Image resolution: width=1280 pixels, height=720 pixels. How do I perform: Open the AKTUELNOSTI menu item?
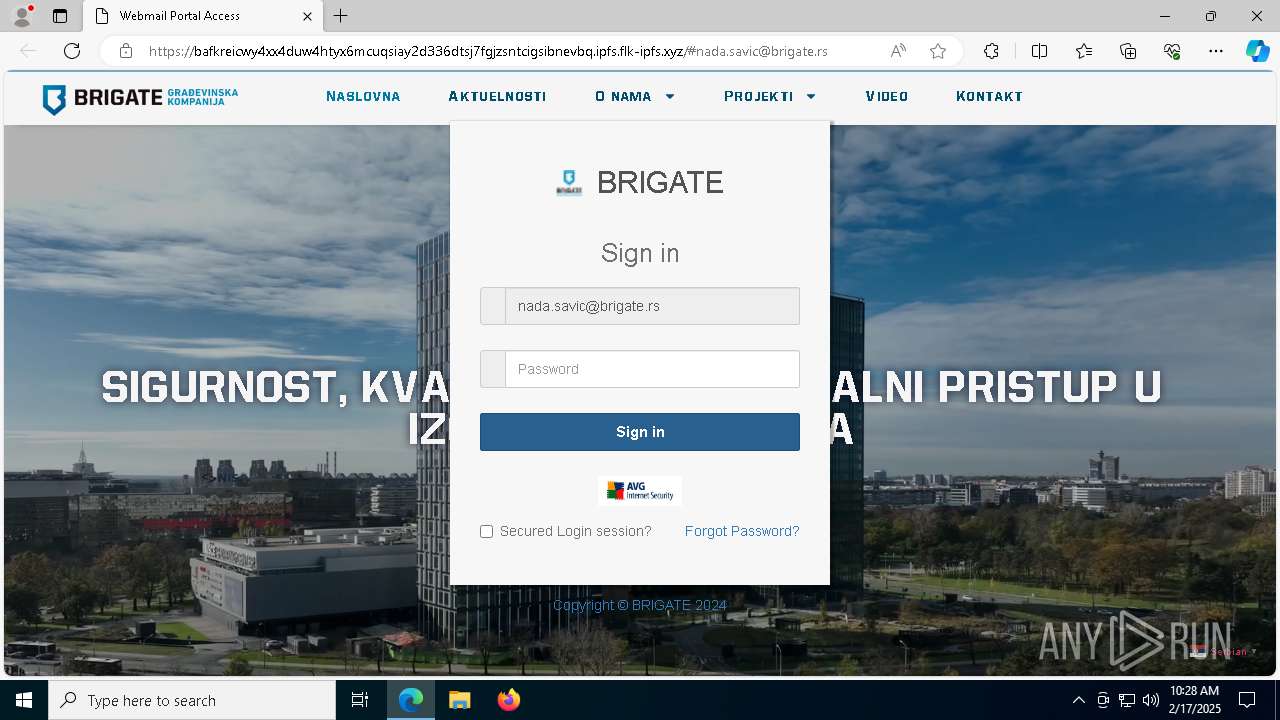tap(497, 97)
